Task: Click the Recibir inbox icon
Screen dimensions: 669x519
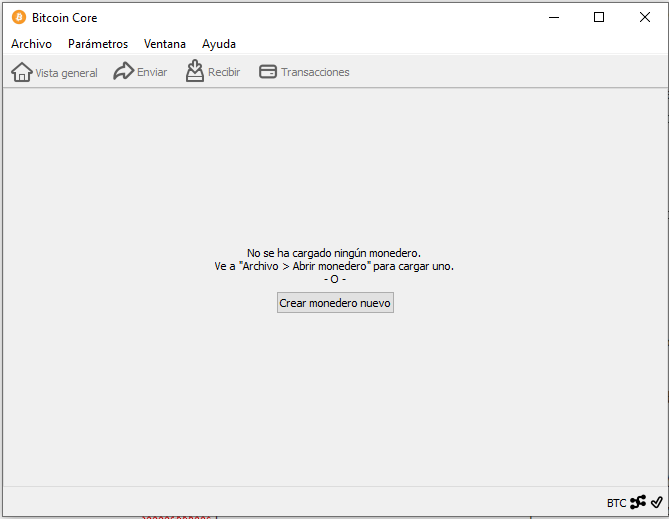Action: pos(195,71)
